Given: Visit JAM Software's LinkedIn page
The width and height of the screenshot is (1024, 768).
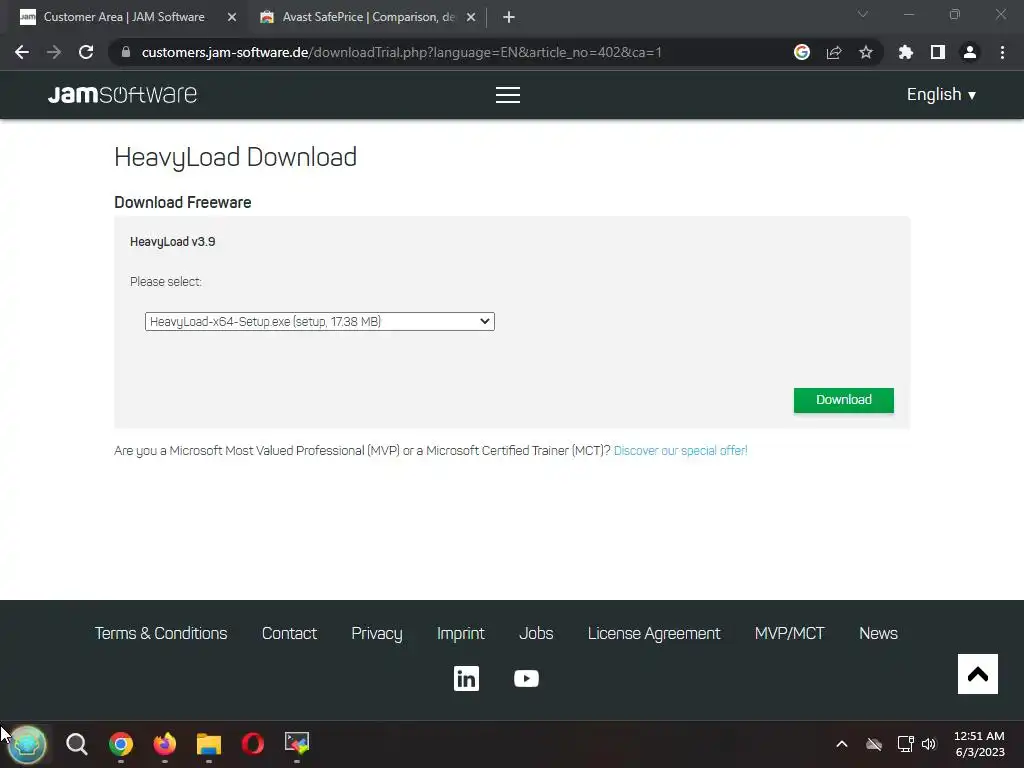Looking at the screenshot, I should [466, 679].
